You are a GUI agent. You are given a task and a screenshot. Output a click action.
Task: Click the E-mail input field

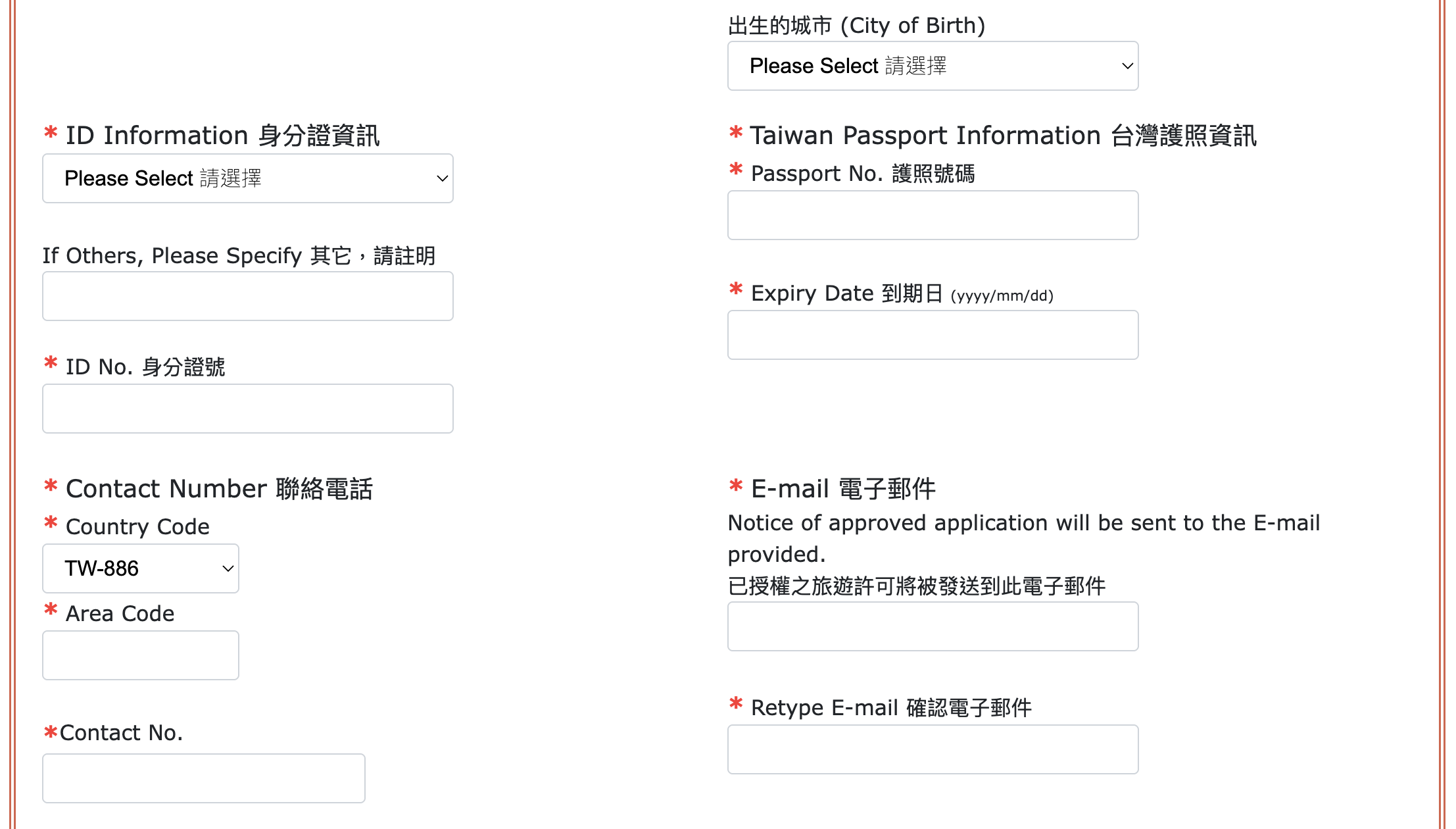click(933, 626)
